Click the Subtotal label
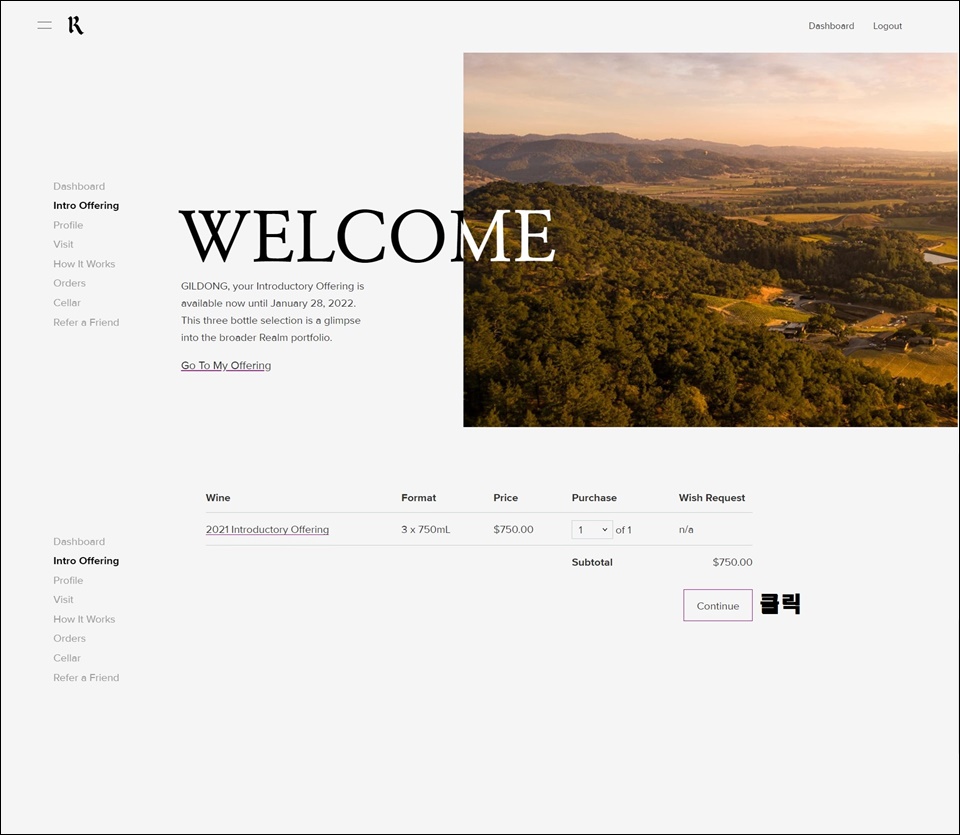The height and width of the screenshot is (835, 960). point(592,562)
